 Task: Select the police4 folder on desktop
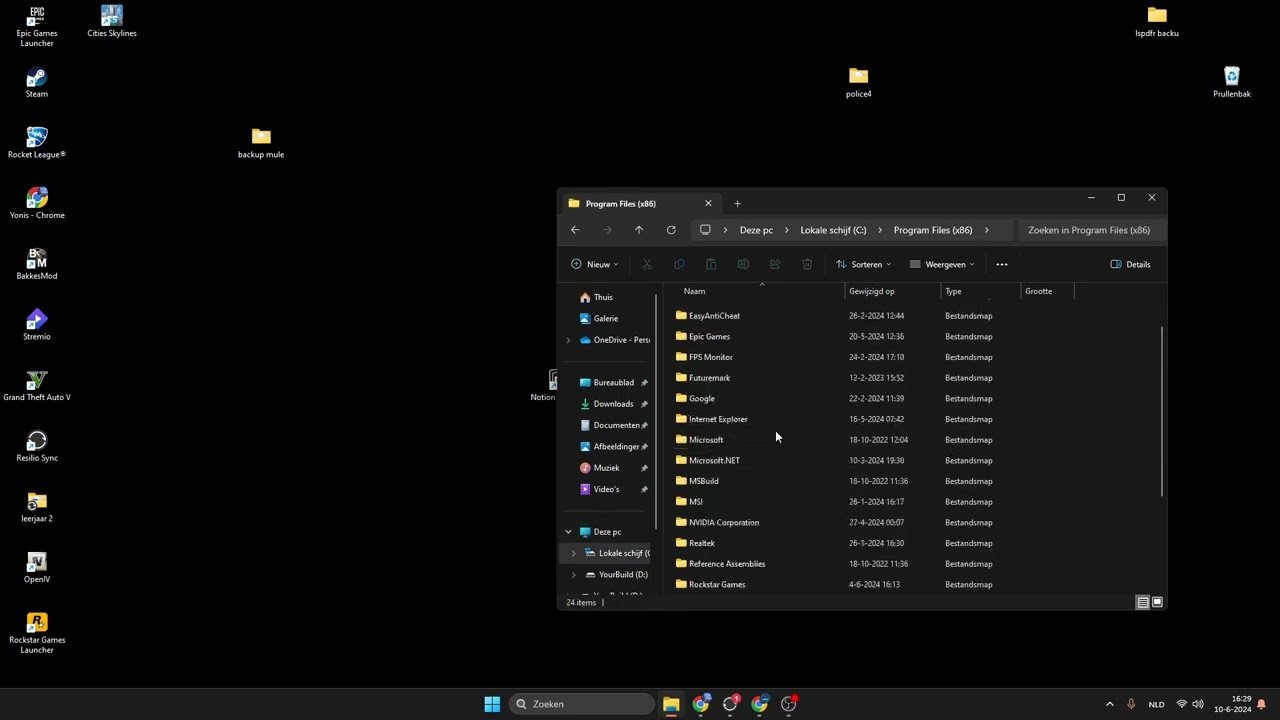859,83
